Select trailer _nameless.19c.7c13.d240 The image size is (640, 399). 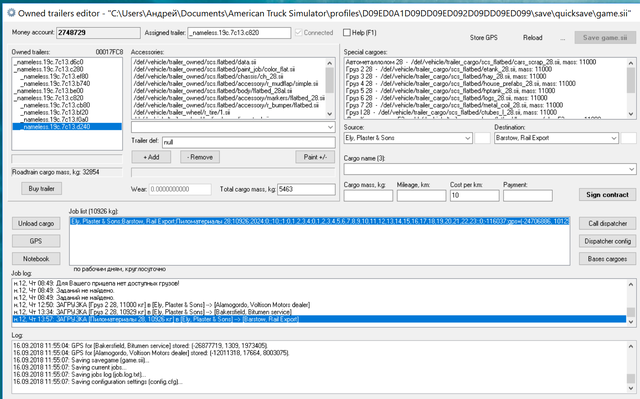(67, 127)
